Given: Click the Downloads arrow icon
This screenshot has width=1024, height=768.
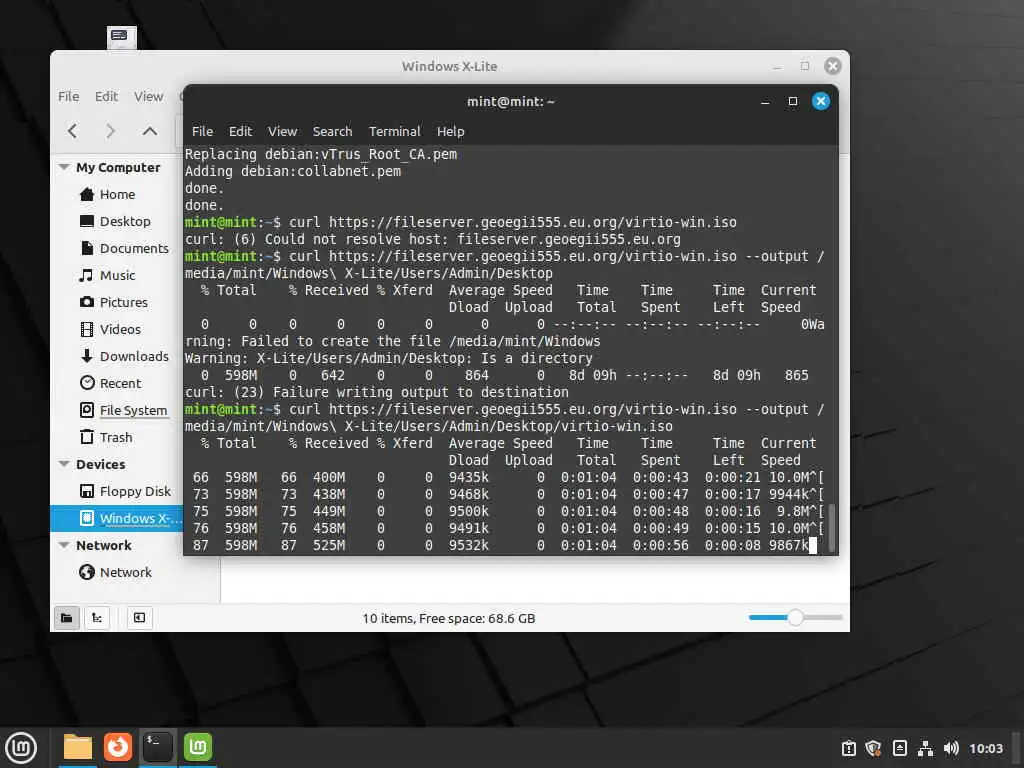Looking at the screenshot, I should coord(87,356).
